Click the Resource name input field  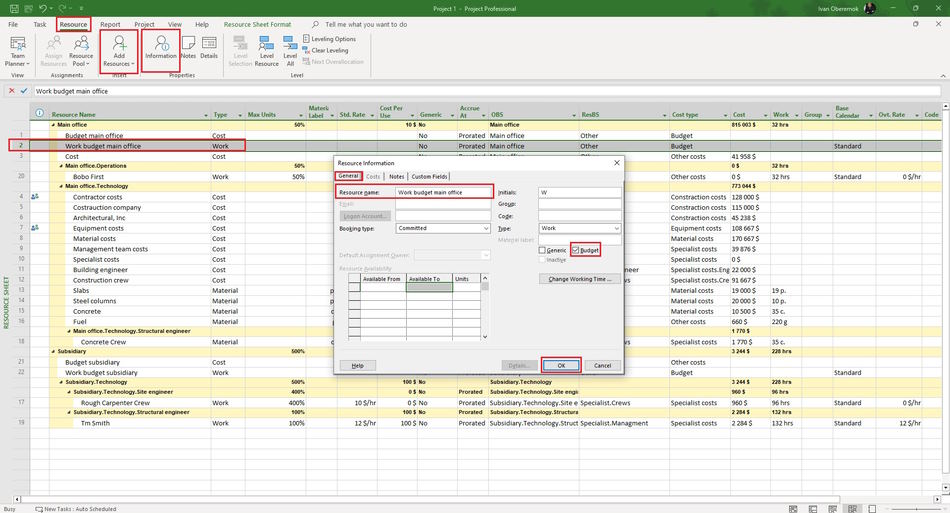(443, 192)
